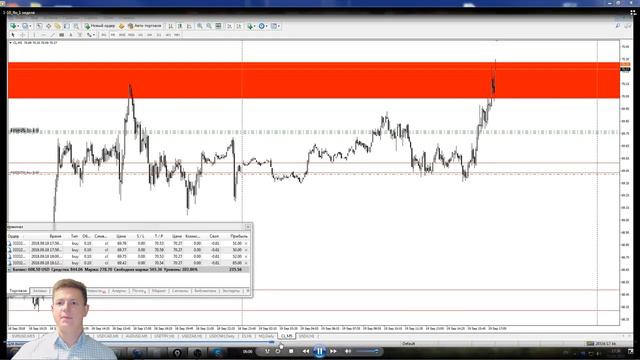Toggle the Terminal panel icon
The width and height of the screenshot is (640, 360).
[x=67, y=26]
